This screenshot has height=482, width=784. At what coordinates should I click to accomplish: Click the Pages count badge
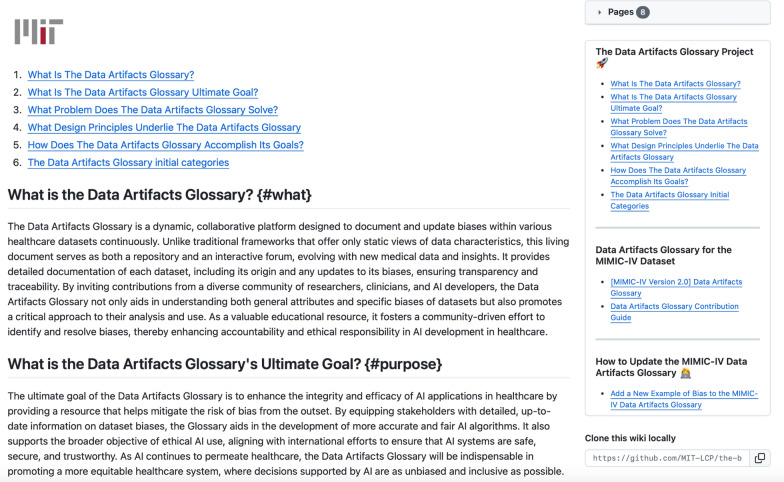click(642, 12)
